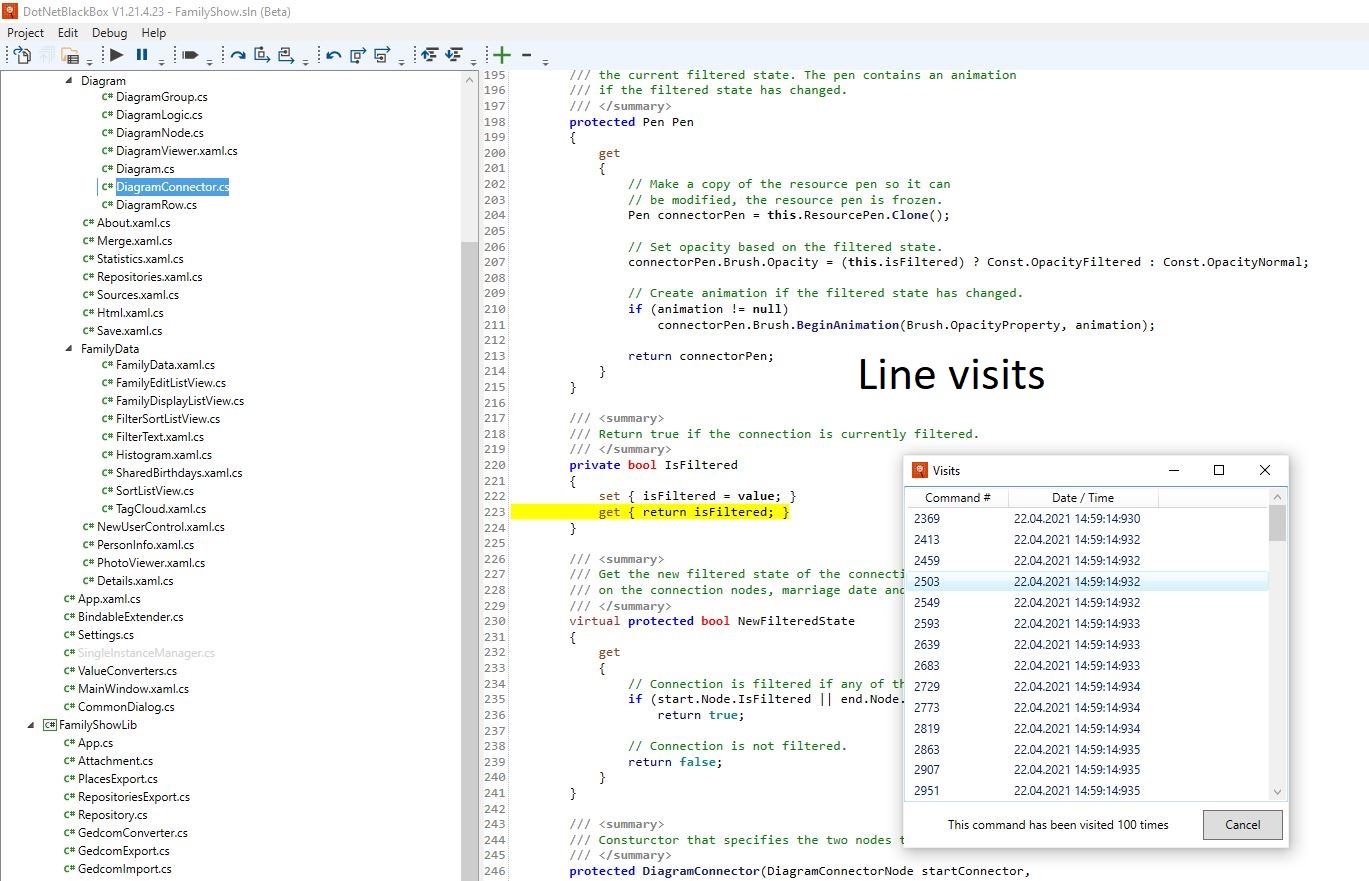The width and height of the screenshot is (1369, 881).
Task: Start playback with the Play icon
Action: click(x=117, y=55)
